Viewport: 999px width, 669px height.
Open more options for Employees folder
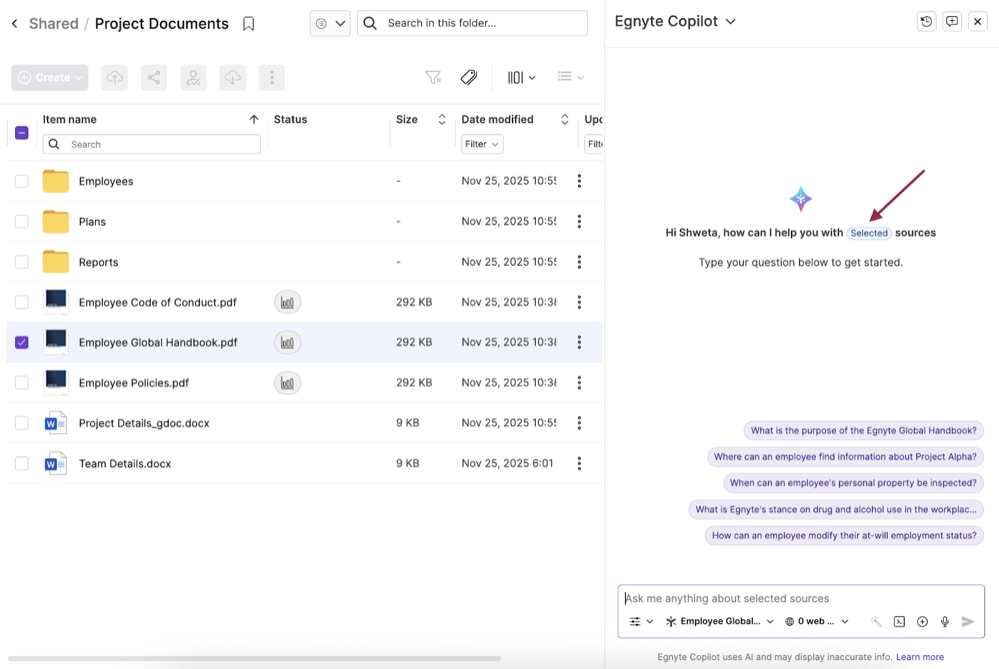pos(579,181)
